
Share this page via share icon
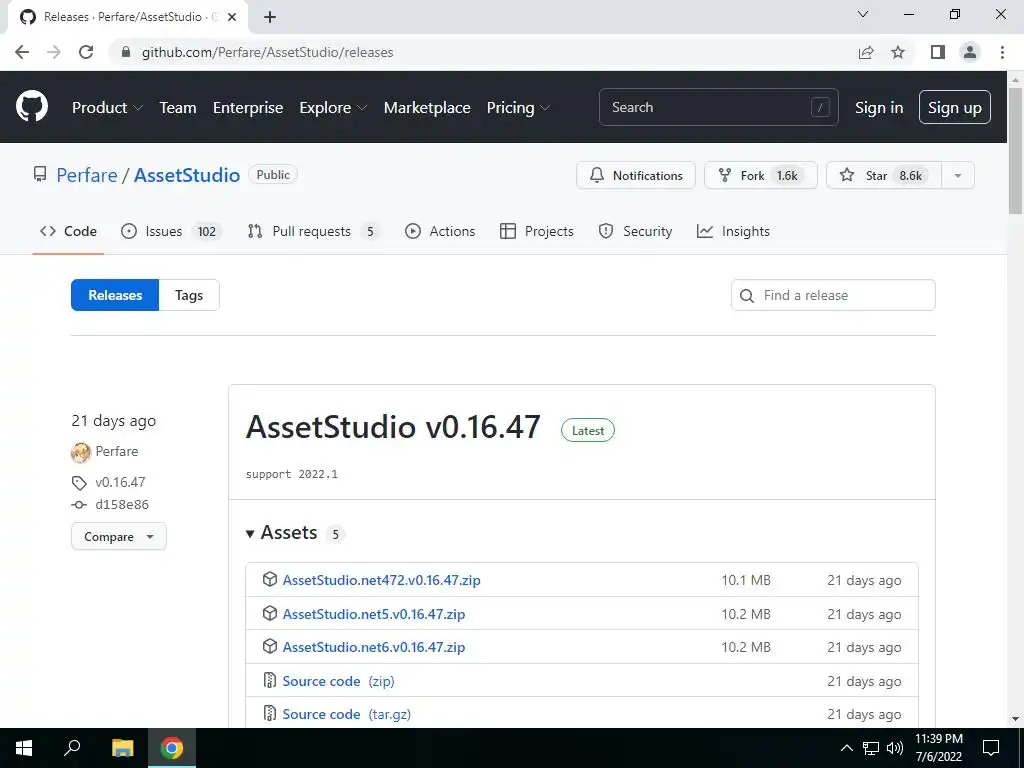click(x=866, y=52)
